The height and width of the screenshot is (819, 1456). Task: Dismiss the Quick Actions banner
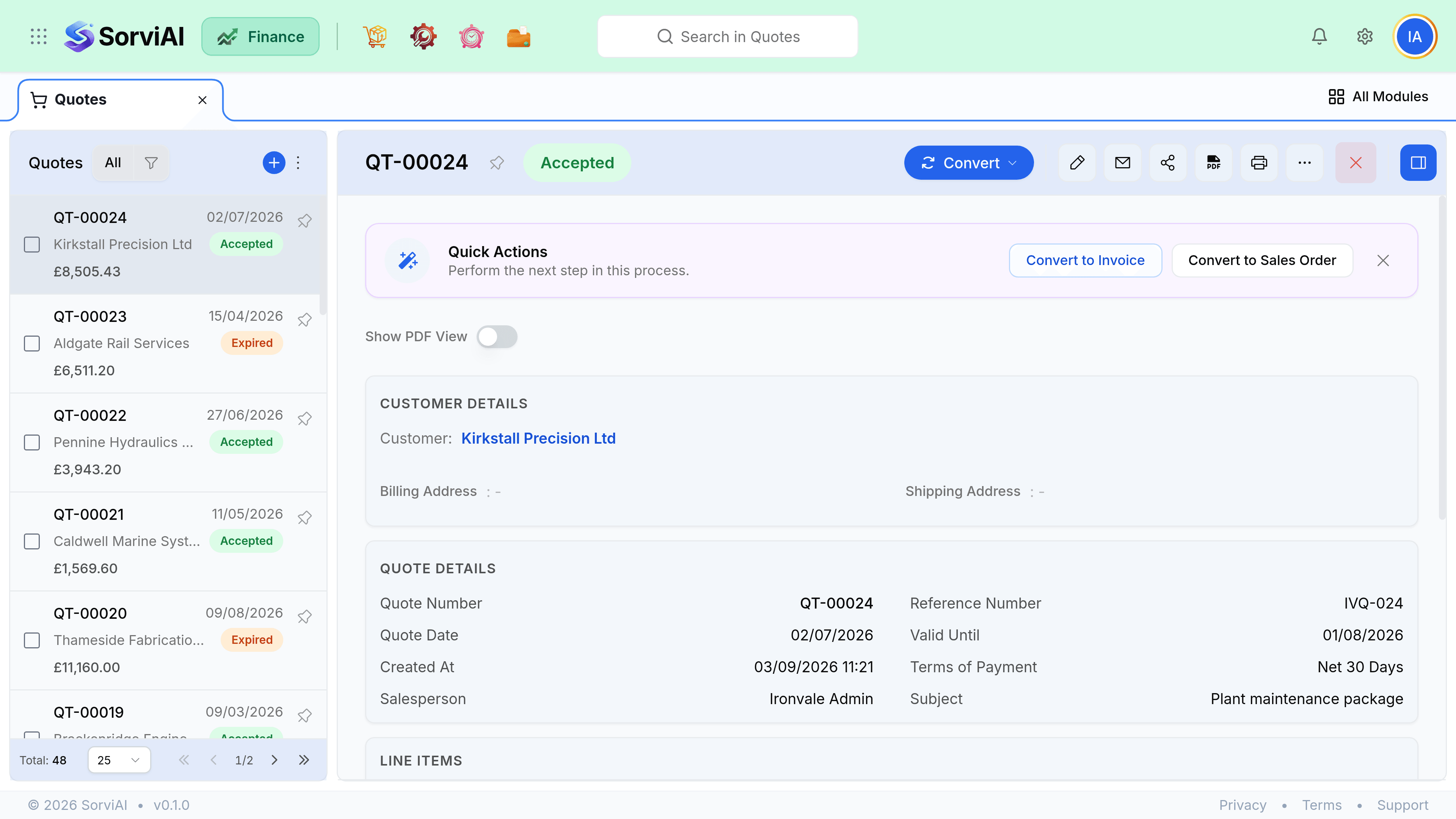click(1383, 260)
